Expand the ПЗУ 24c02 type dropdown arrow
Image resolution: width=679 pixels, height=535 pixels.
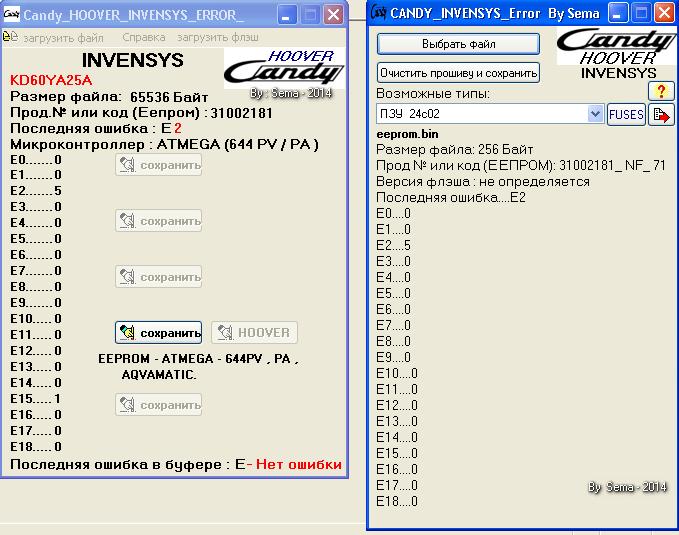point(595,115)
